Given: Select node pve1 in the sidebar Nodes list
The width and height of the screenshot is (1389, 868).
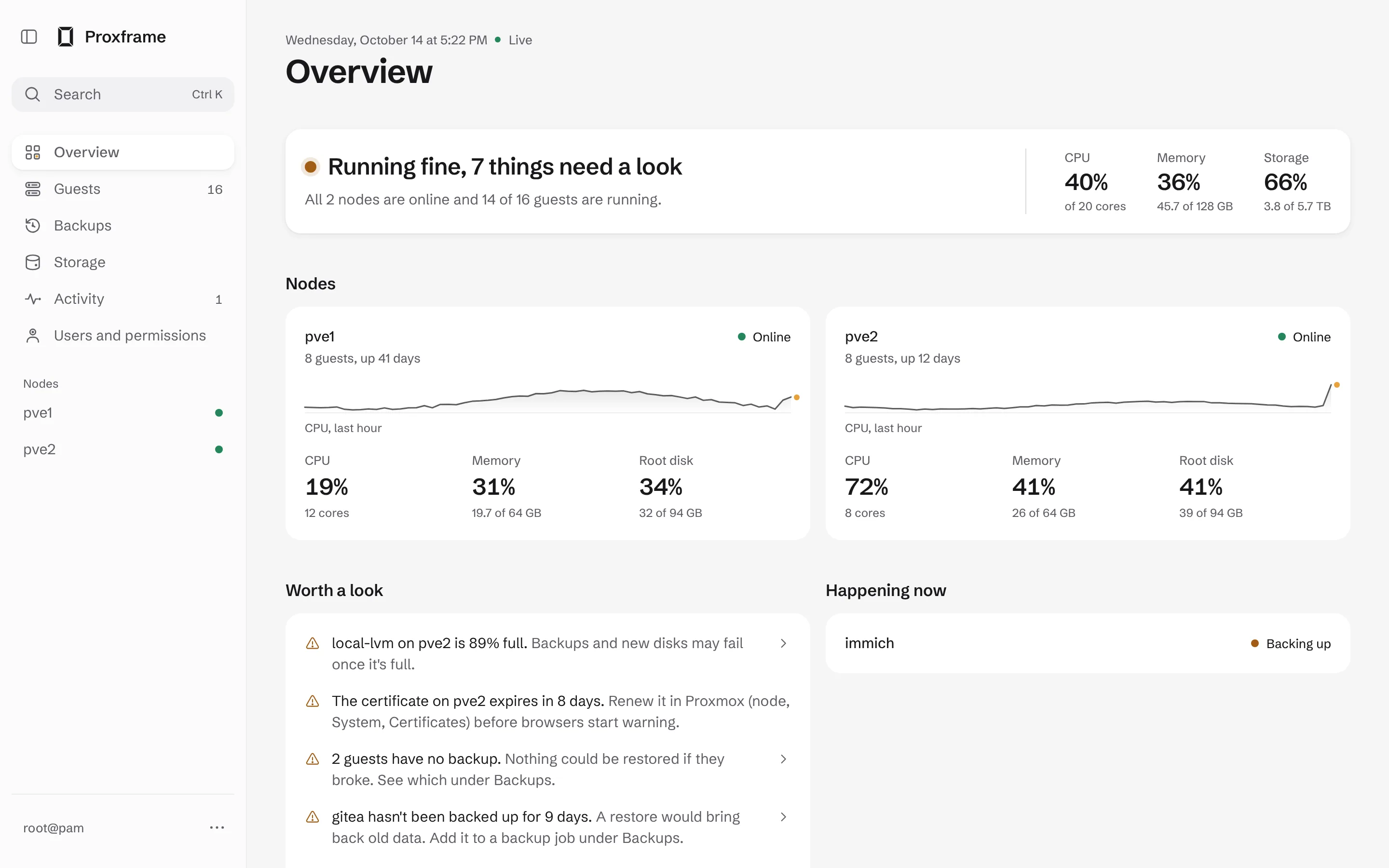Looking at the screenshot, I should [x=123, y=413].
